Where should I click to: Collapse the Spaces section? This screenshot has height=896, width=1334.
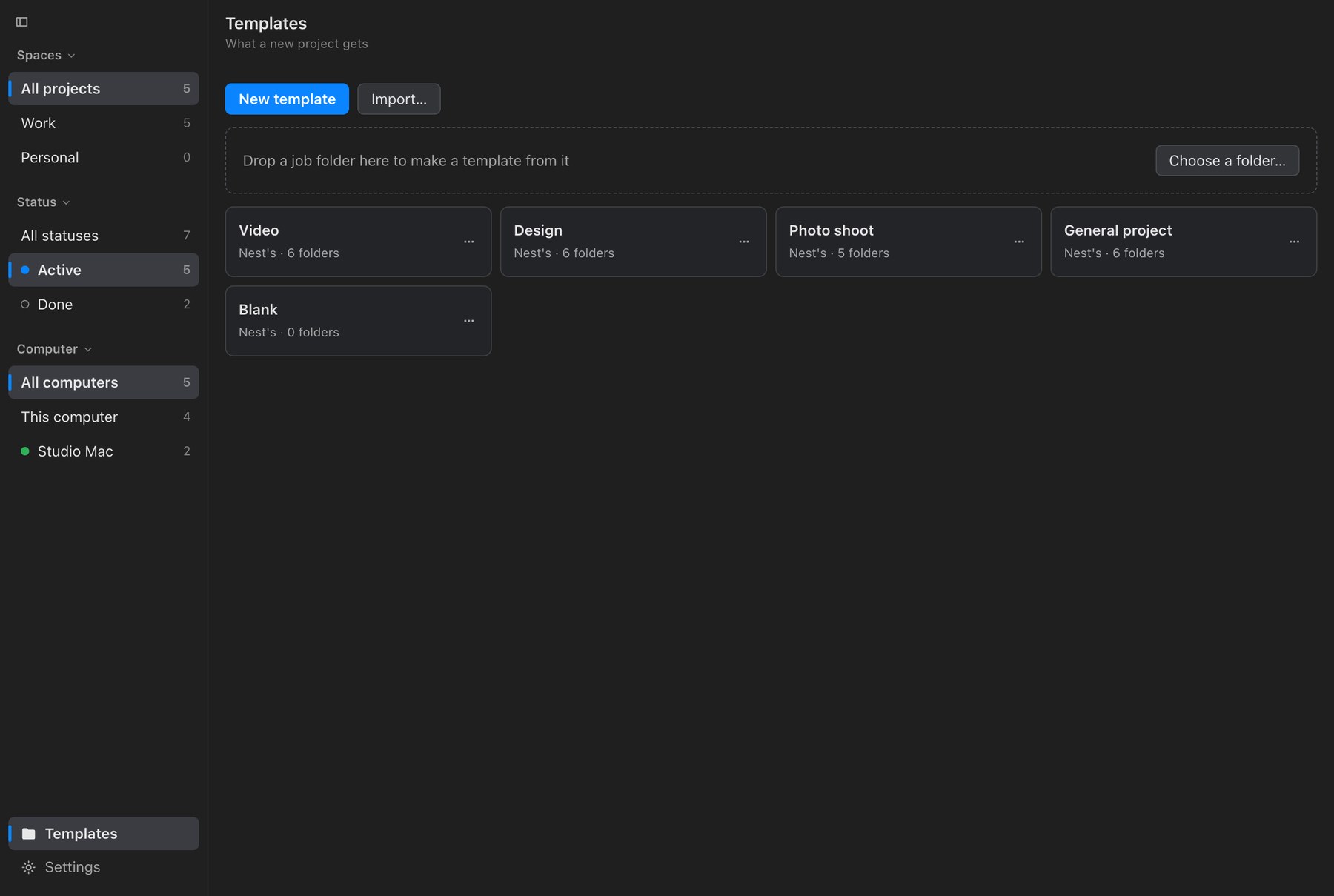[x=46, y=56]
